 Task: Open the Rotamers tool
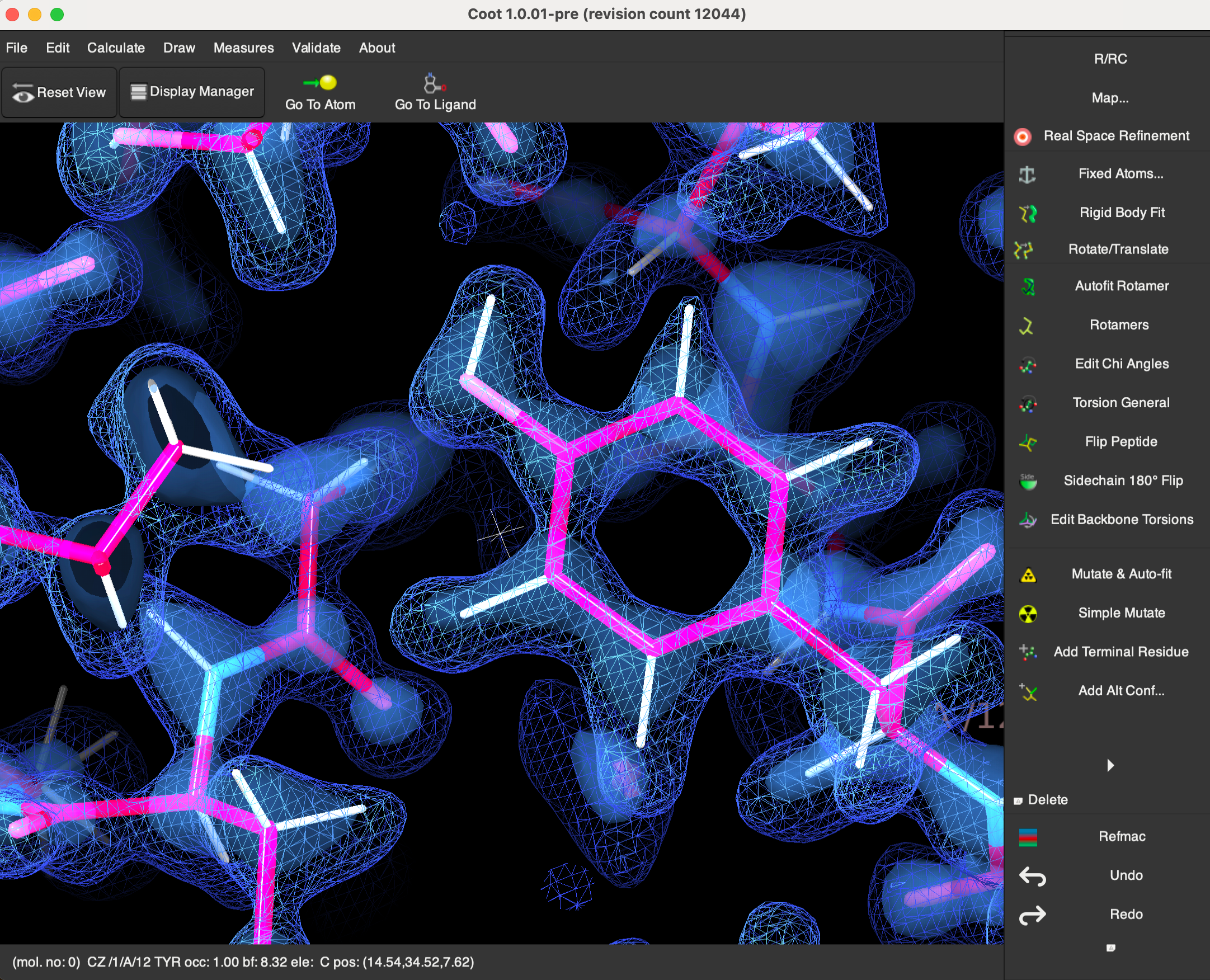coord(1118,324)
